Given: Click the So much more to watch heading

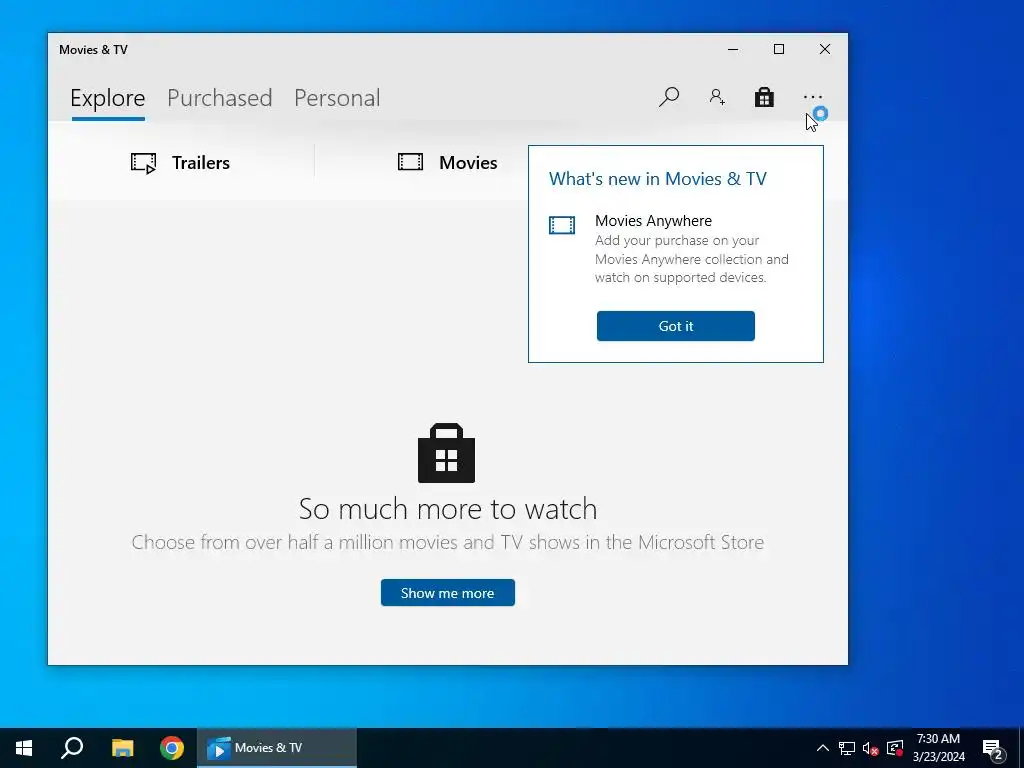Looking at the screenshot, I should click(448, 509).
